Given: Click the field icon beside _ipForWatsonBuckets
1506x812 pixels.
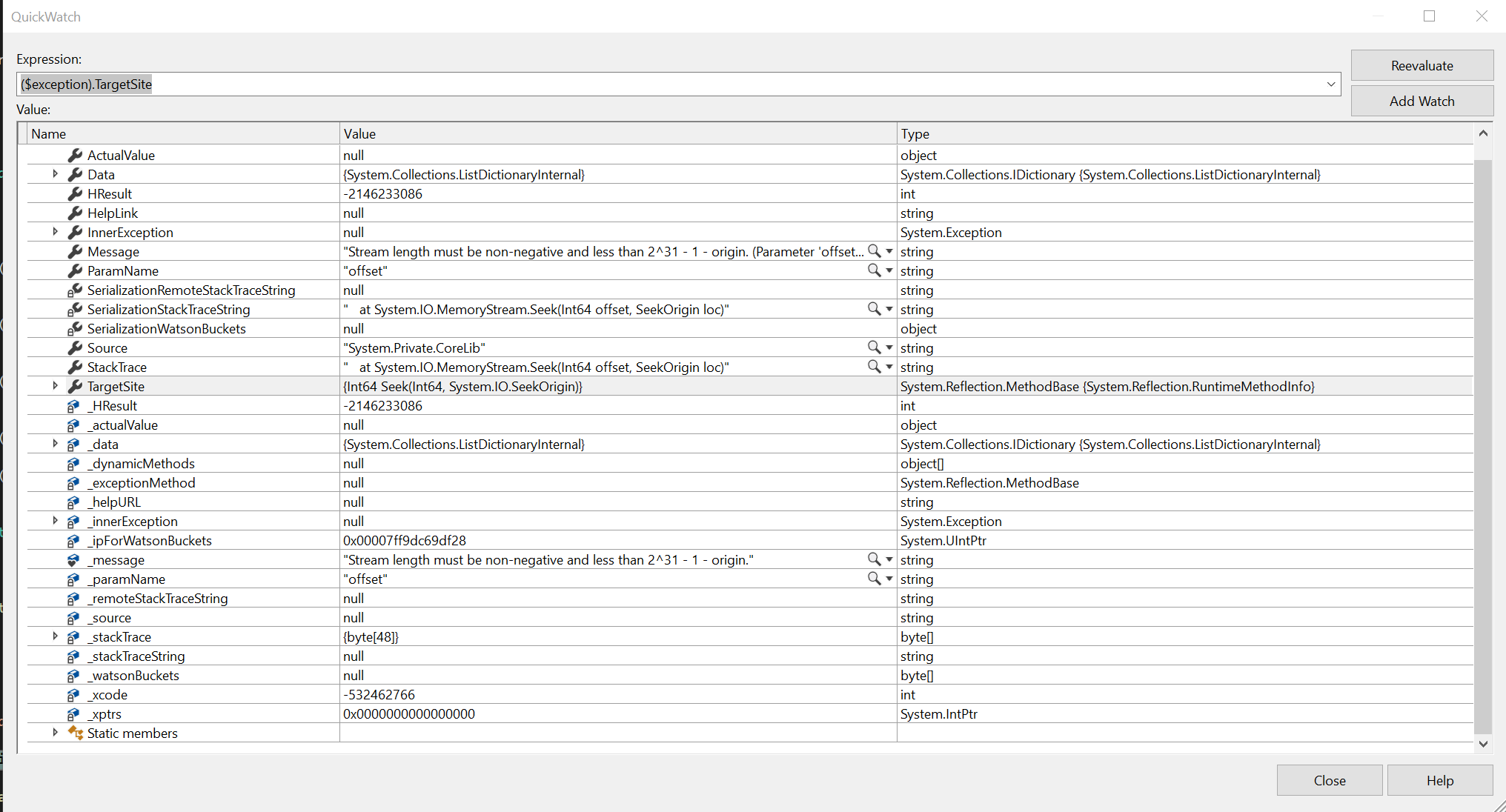Looking at the screenshot, I should (x=72, y=540).
